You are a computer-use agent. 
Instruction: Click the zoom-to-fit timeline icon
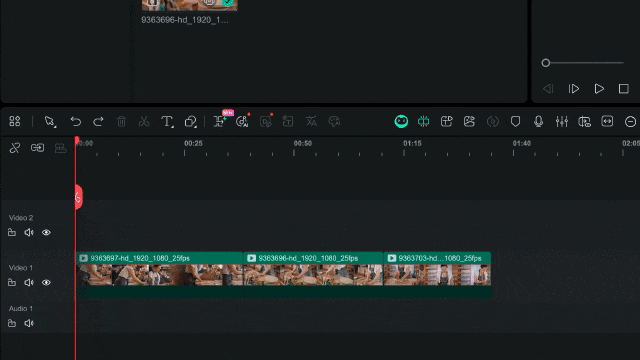[607, 121]
